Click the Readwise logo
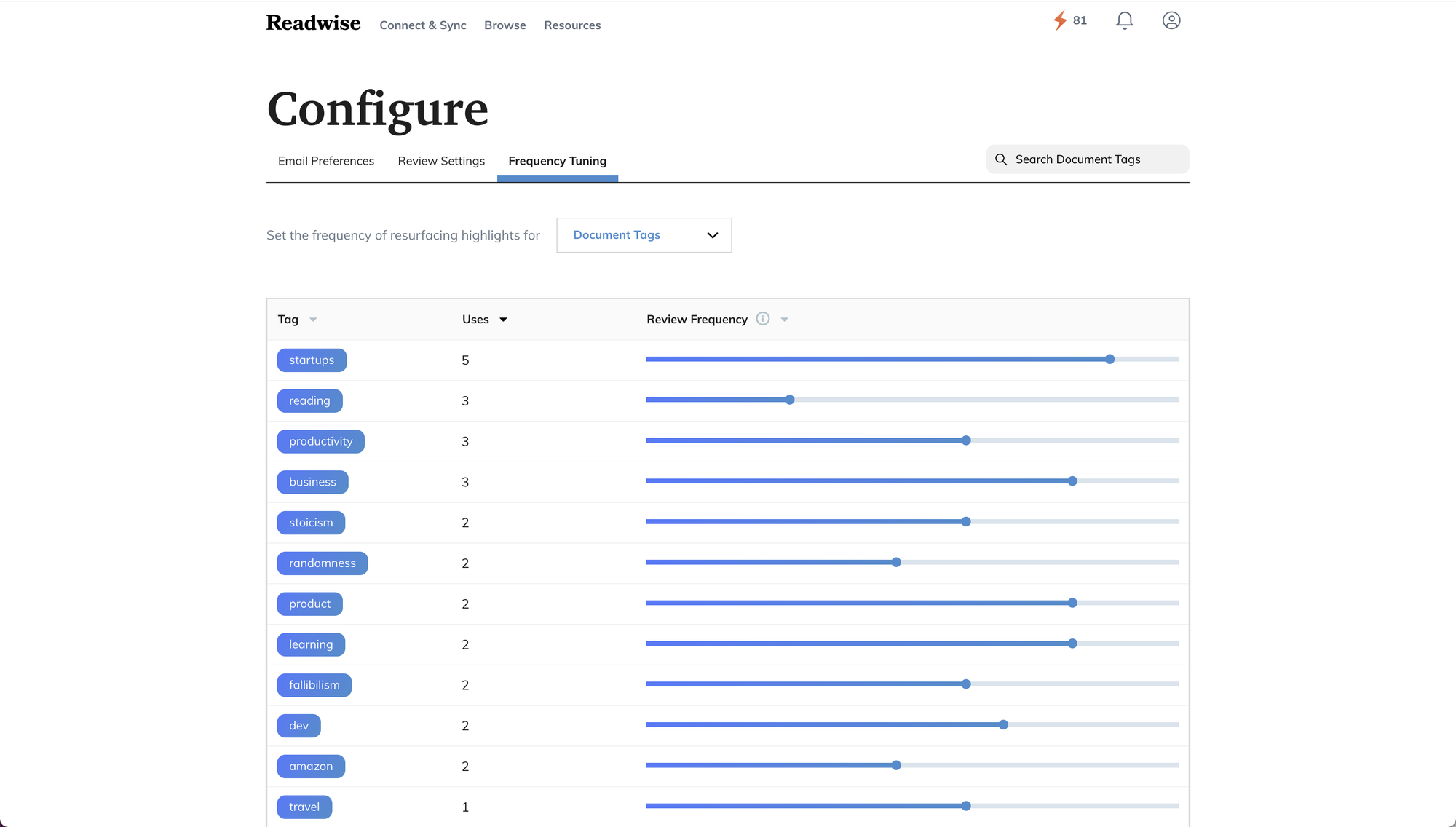This screenshot has width=1456, height=827. (313, 23)
